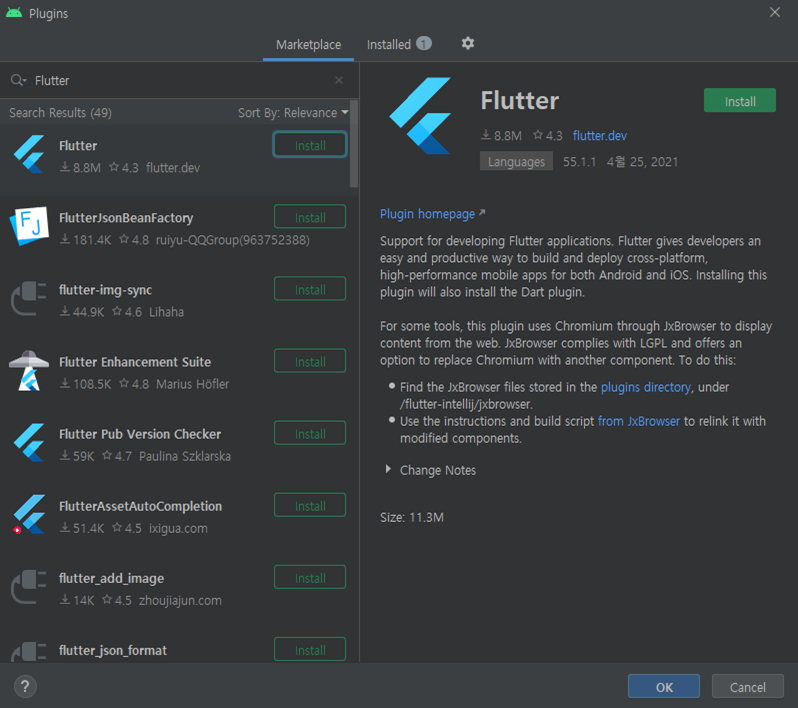Click the OK button
The width and height of the screenshot is (798, 708).
coord(664,687)
